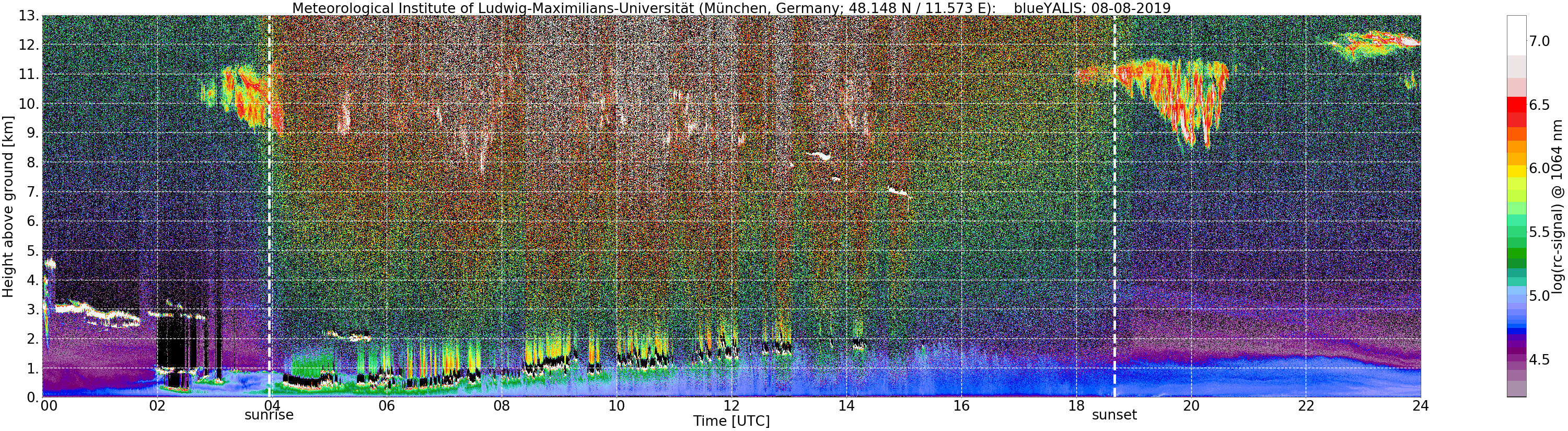1568x431 pixels.
Task: Click the time axis tick label 04
Action: pos(272,405)
